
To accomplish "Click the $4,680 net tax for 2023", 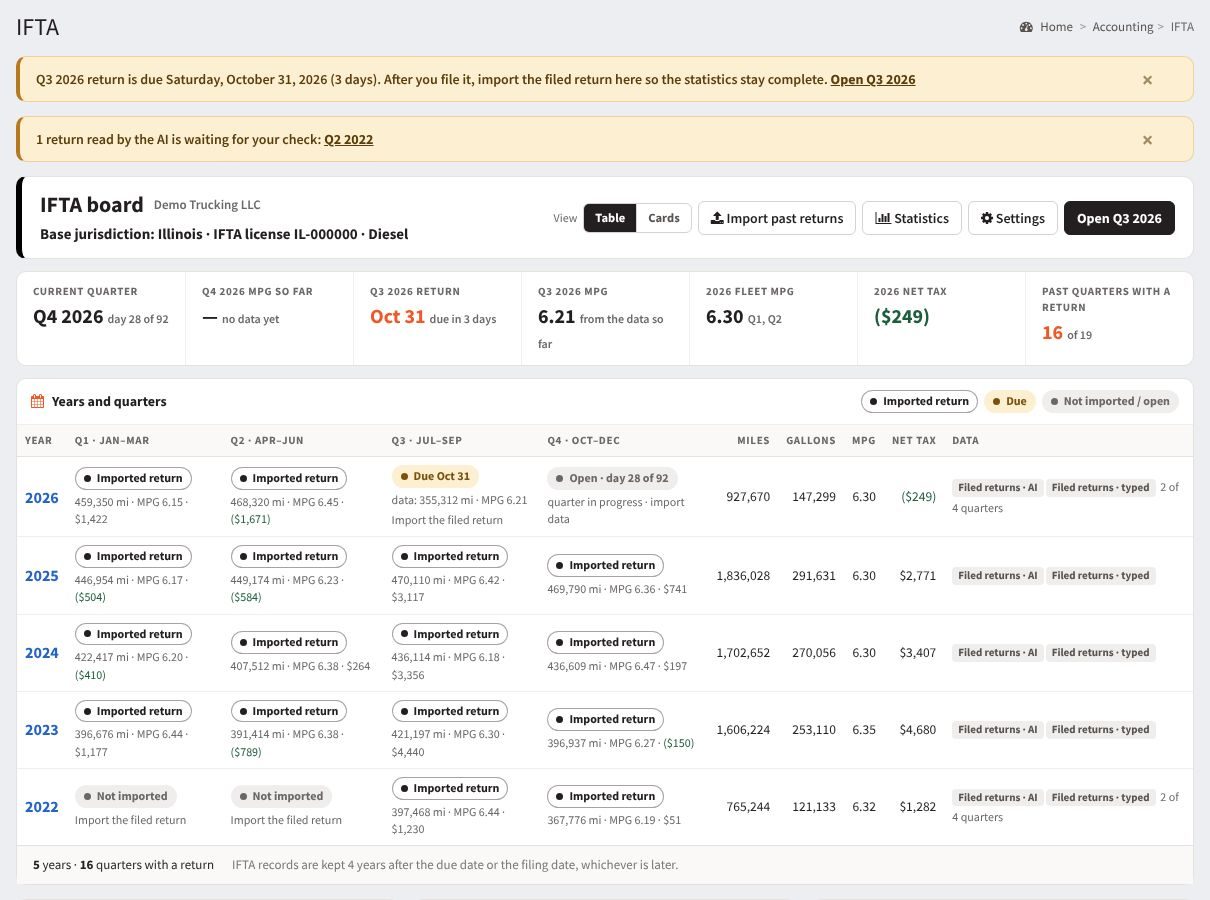I will pyautogui.click(x=917, y=730).
